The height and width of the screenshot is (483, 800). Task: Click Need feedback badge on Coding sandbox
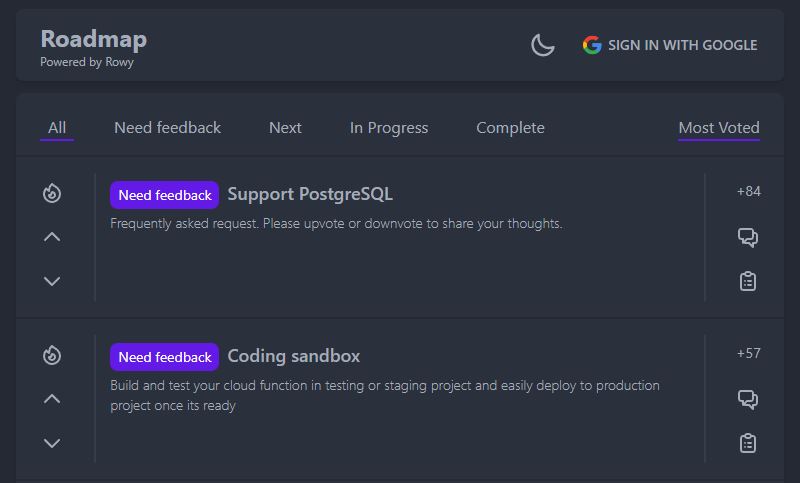click(x=164, y=357)
